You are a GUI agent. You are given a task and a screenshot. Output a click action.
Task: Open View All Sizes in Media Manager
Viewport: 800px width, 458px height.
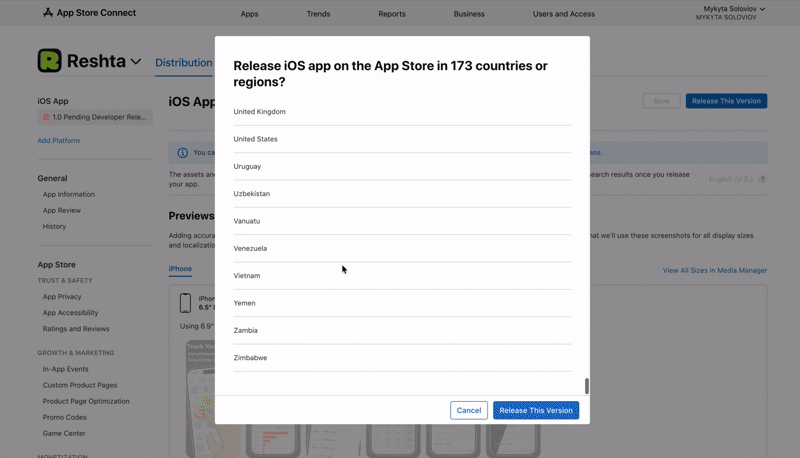[715, 270]
